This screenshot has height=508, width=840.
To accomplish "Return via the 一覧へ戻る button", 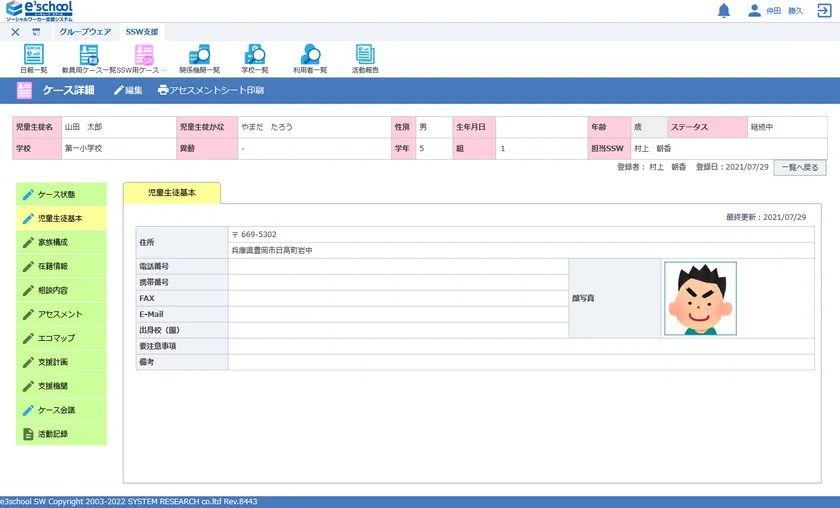I will 799,168.
